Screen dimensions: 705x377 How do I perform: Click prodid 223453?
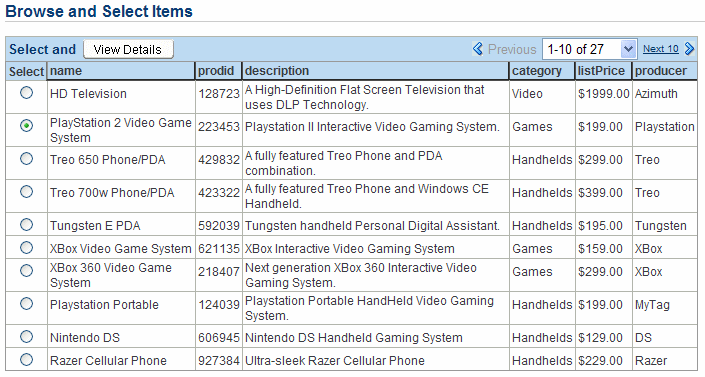219,127
